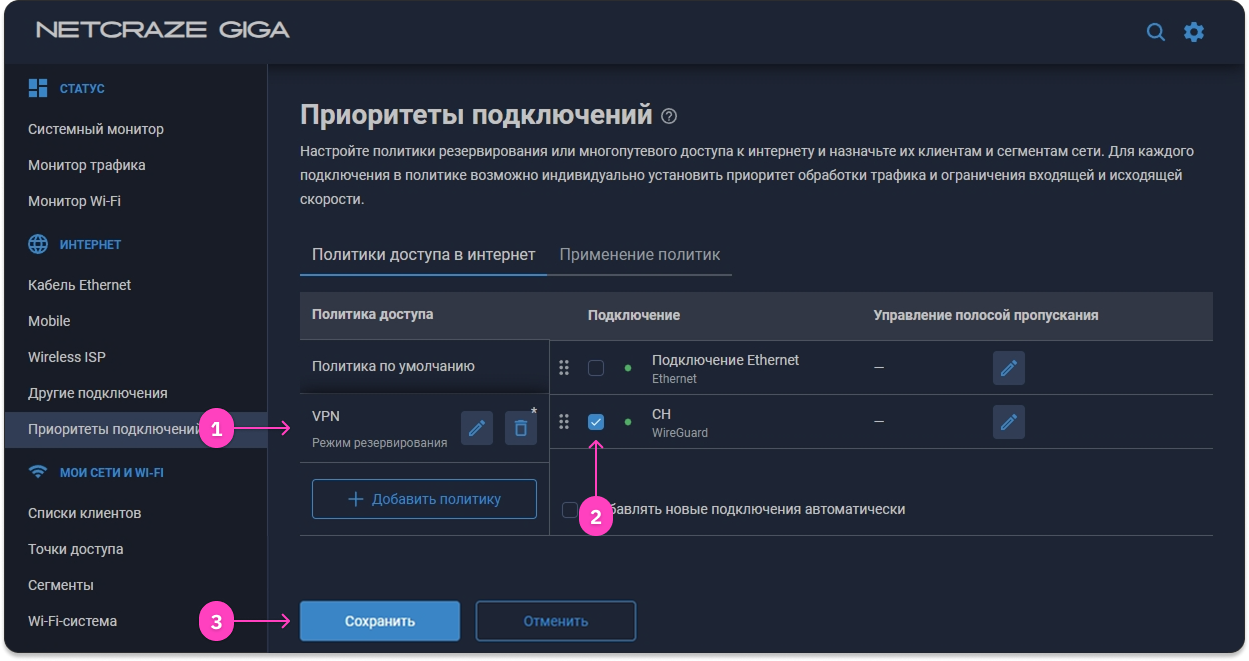Click the Сохранить button
This screenshot has height=661, width=1249.
(x=380, y=621)
